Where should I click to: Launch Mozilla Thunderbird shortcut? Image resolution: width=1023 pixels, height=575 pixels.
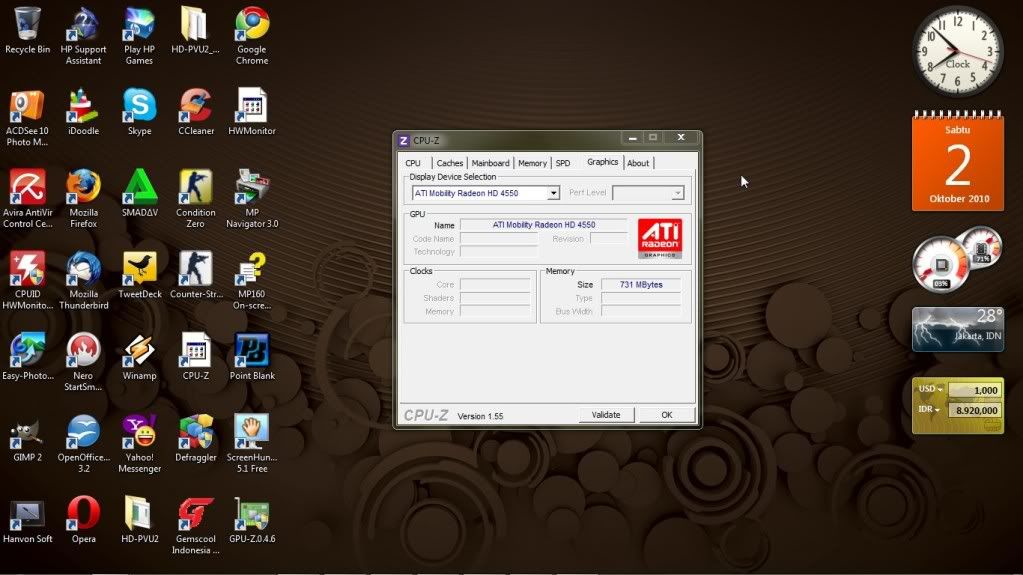(x=84, y=281)
